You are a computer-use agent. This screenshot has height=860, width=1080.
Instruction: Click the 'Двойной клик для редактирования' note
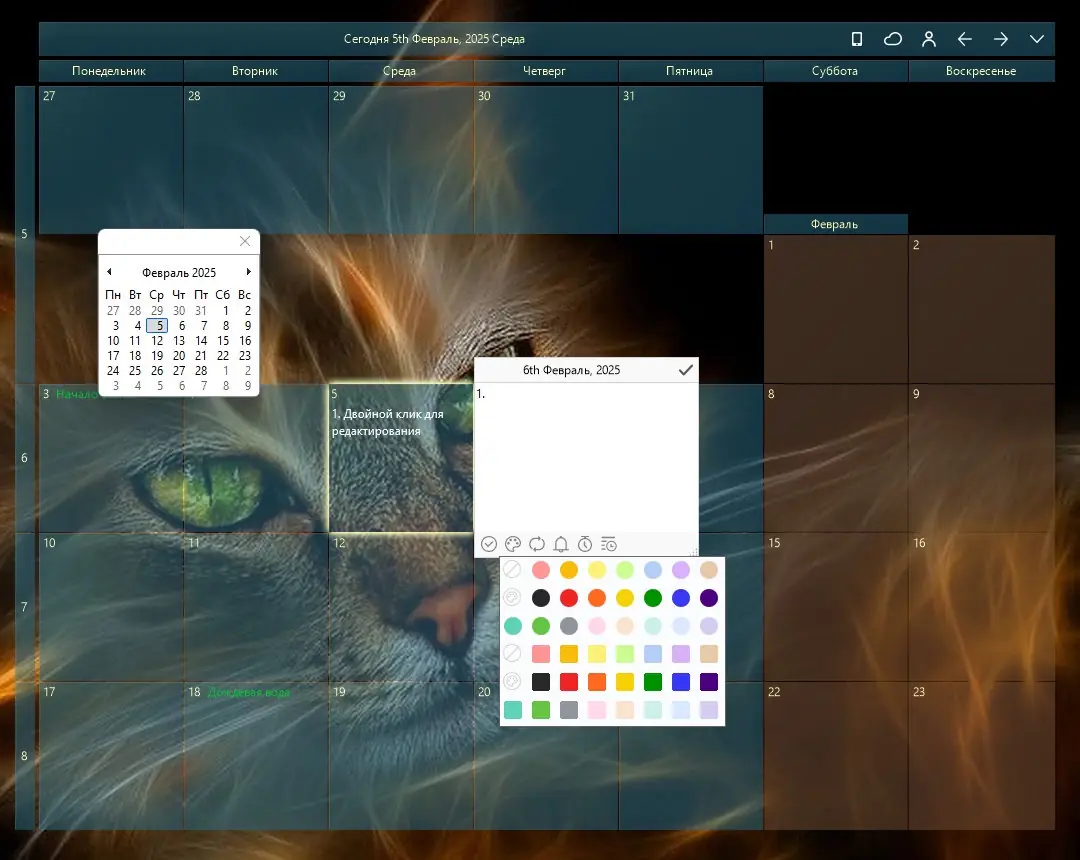pyautogui.click(x=388, y=422)
